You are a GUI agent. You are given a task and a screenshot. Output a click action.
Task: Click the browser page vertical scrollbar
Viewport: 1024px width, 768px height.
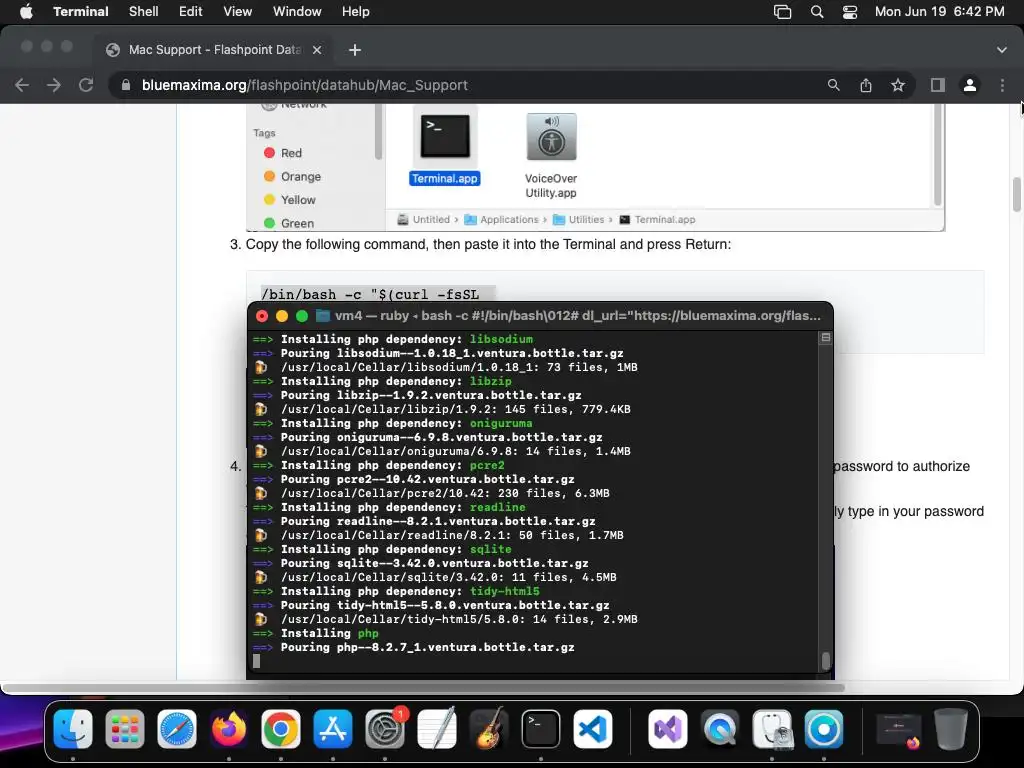(x=1017, y=195)
